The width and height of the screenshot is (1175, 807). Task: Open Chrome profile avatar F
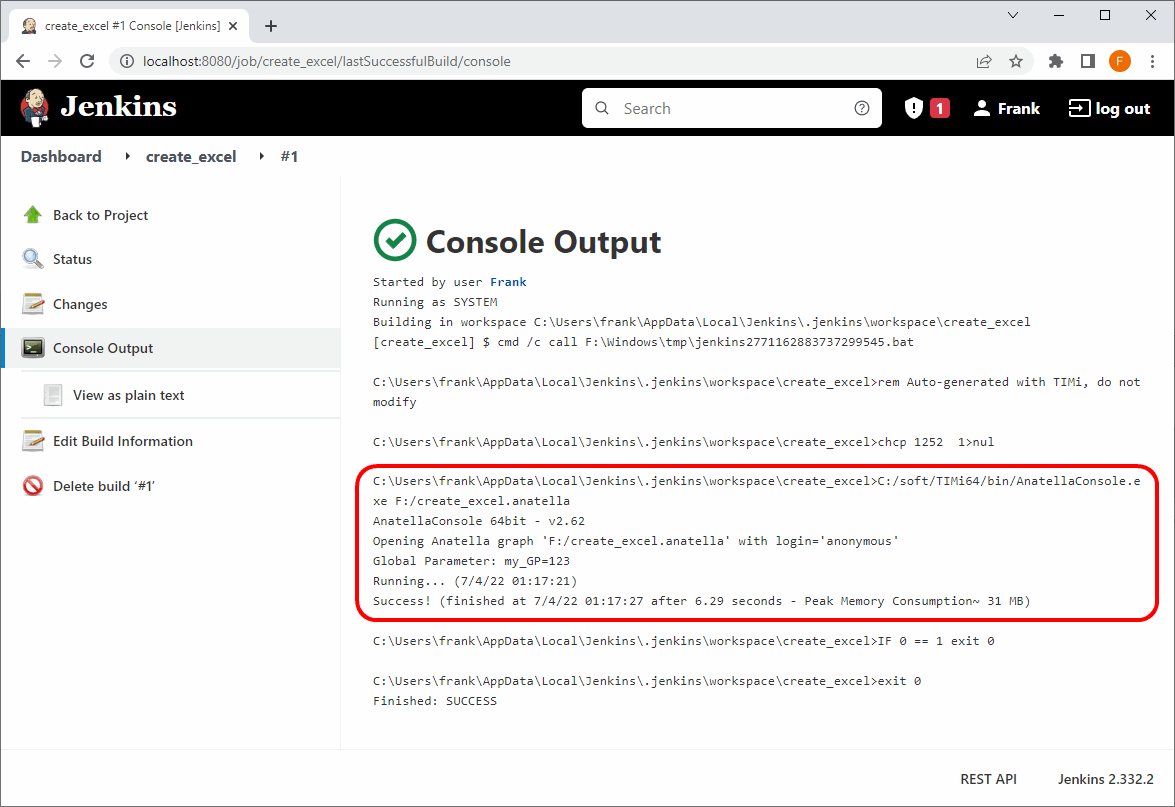tap(1120, 61)
